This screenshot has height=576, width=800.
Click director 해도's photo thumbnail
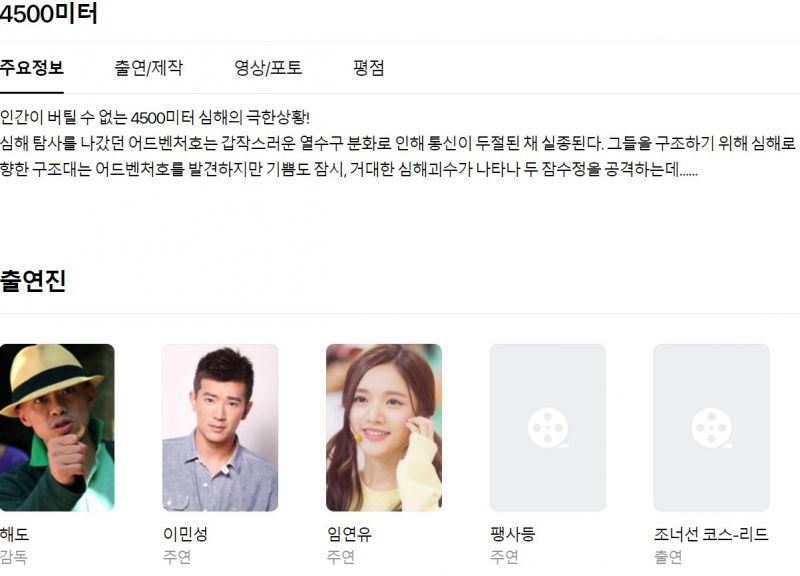[x=57, y=428]
